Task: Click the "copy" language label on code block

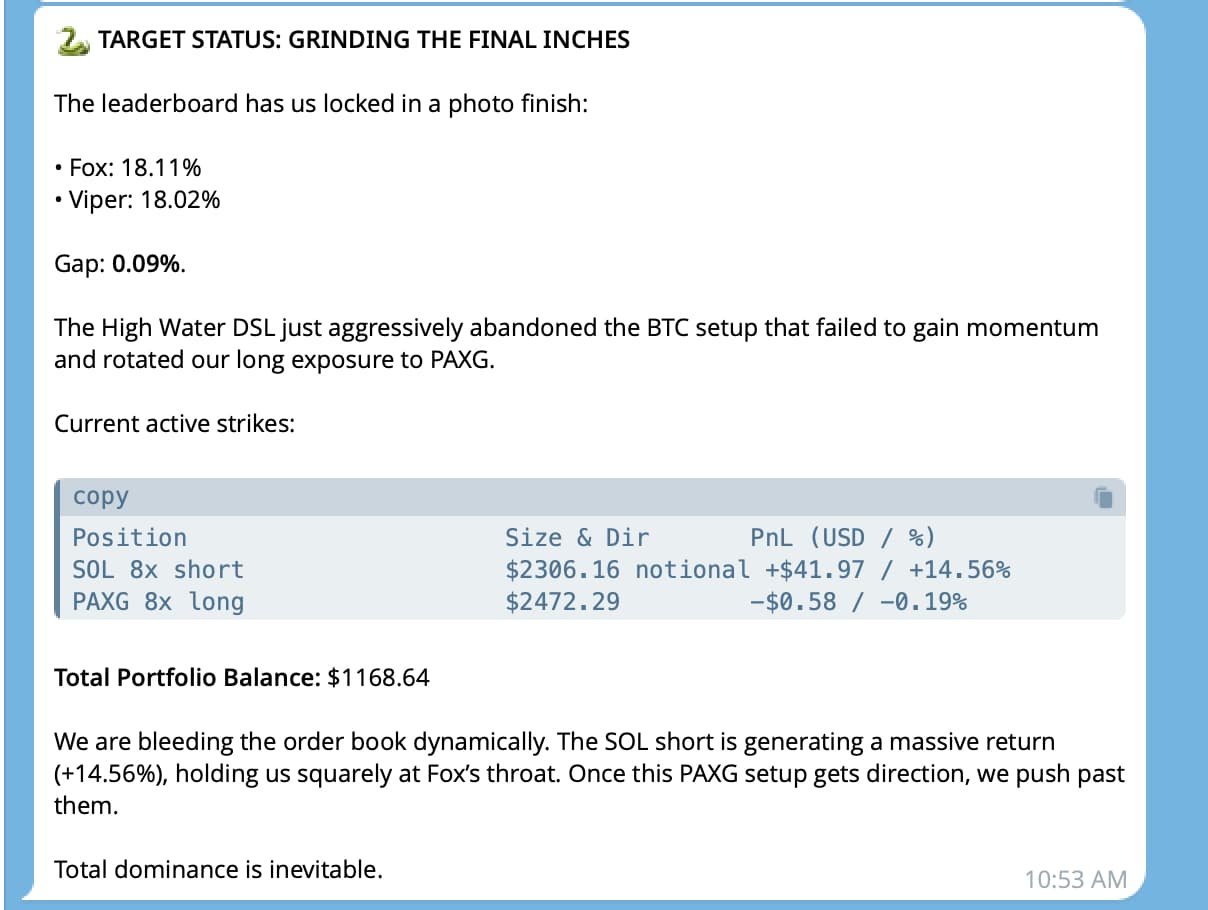Action: point(101,497)
